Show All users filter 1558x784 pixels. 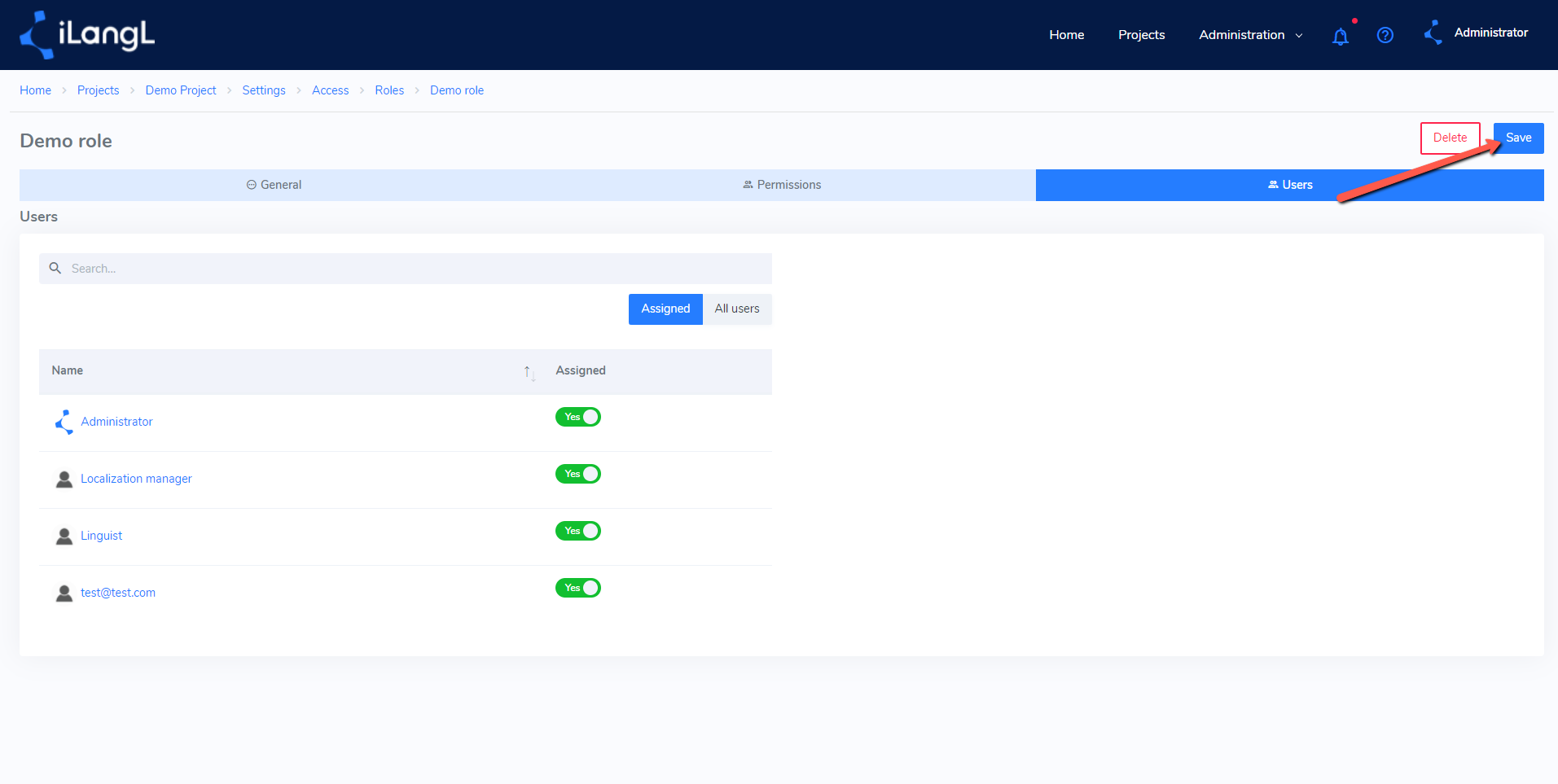pyautogui.click(x=737, y=309)
